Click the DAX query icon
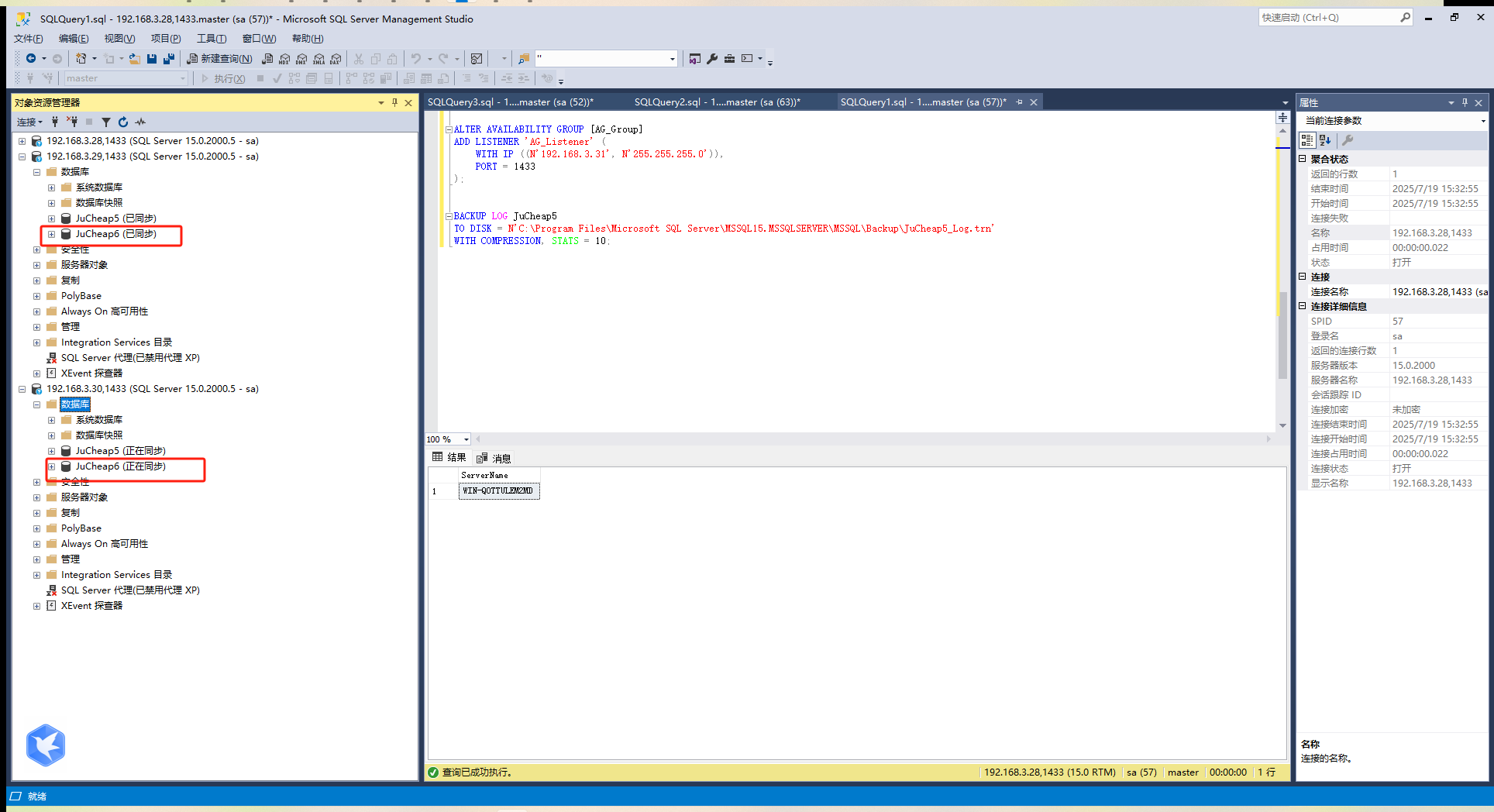 [336, 58]
